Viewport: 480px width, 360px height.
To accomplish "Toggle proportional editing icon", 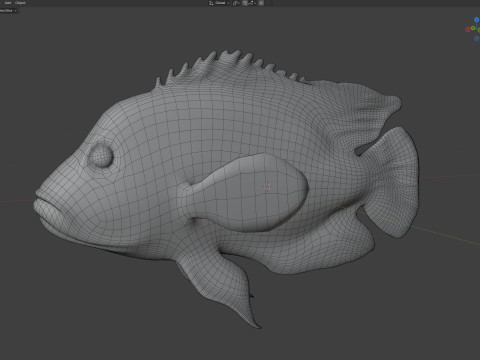I will (x=261, y=3).
